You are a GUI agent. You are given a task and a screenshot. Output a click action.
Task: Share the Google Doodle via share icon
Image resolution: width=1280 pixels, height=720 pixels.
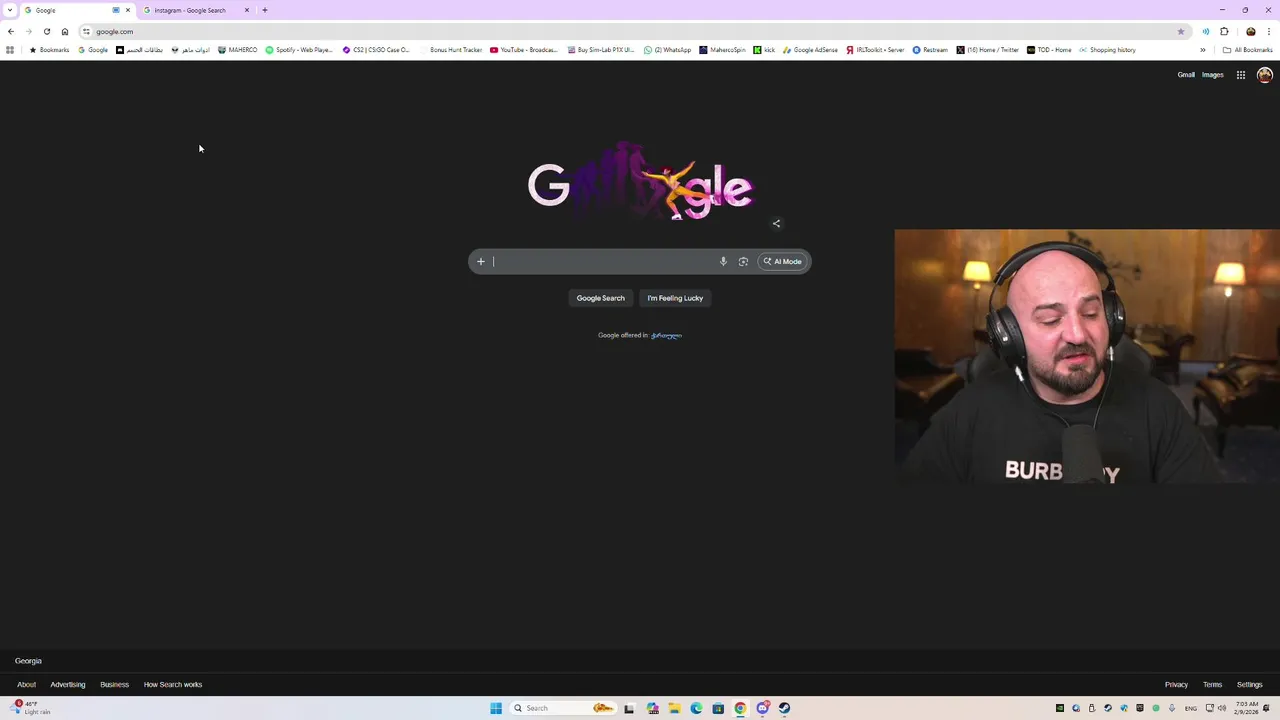tap(776, 224)
